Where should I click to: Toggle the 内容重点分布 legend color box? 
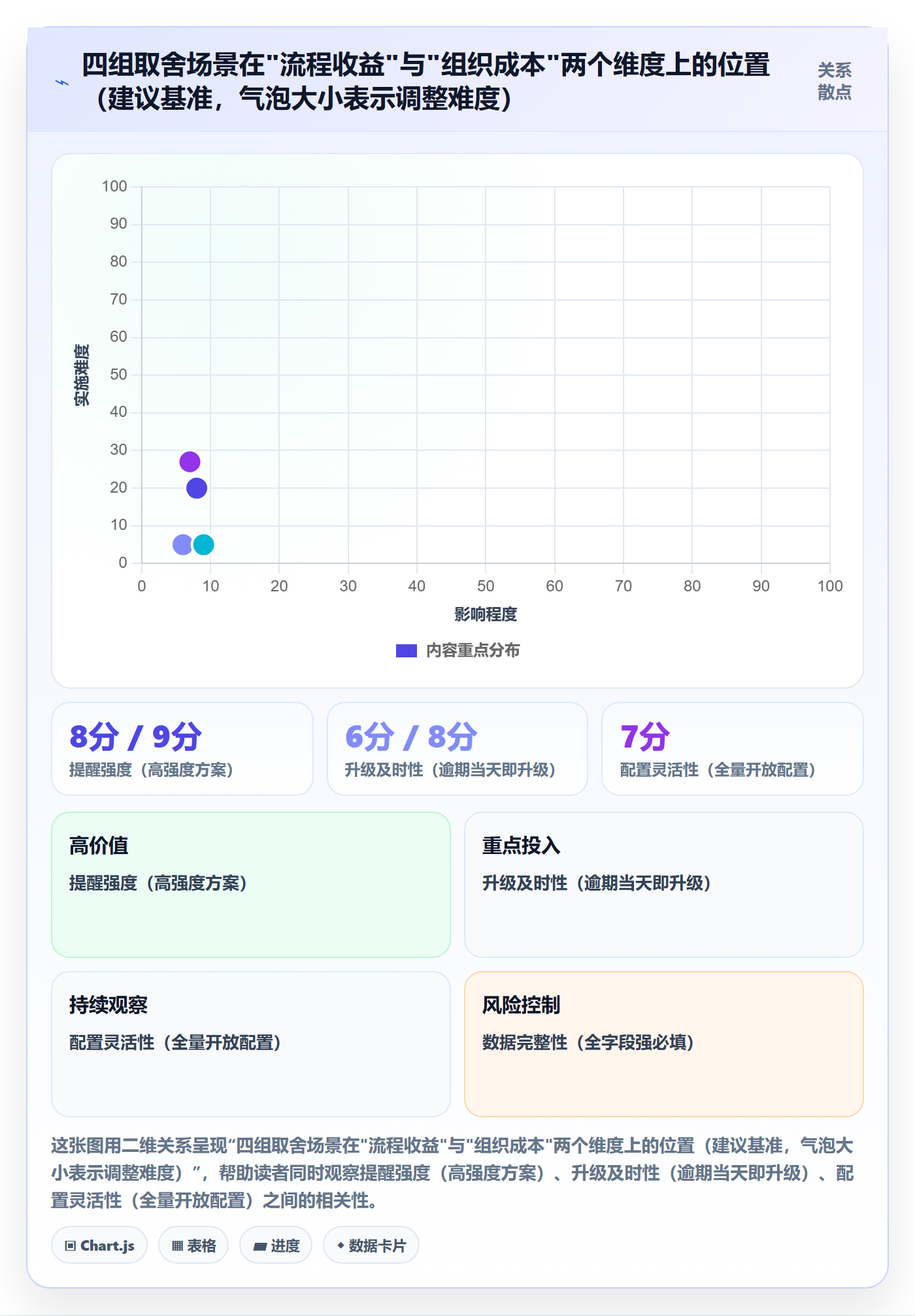click(x=407, y=651)
